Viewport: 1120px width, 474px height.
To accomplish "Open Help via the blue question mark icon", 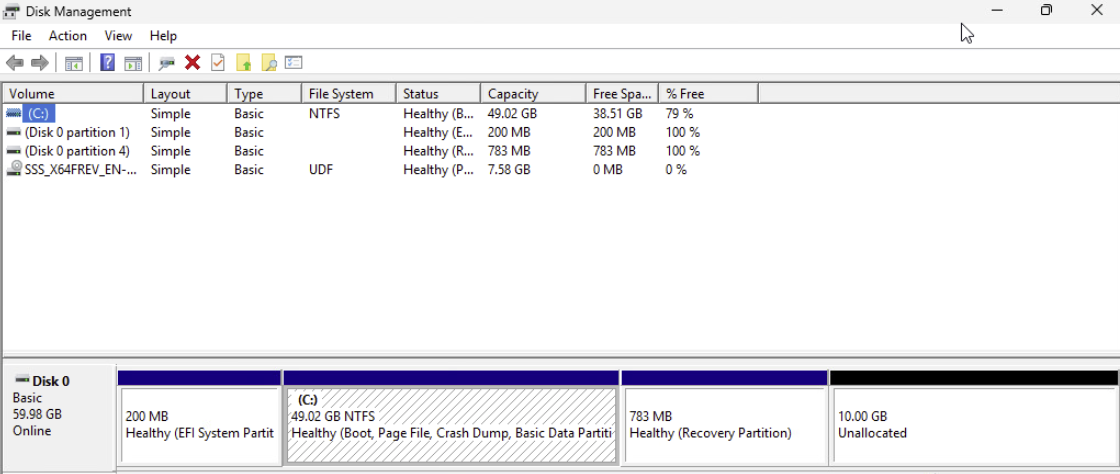I will (108, 63).
